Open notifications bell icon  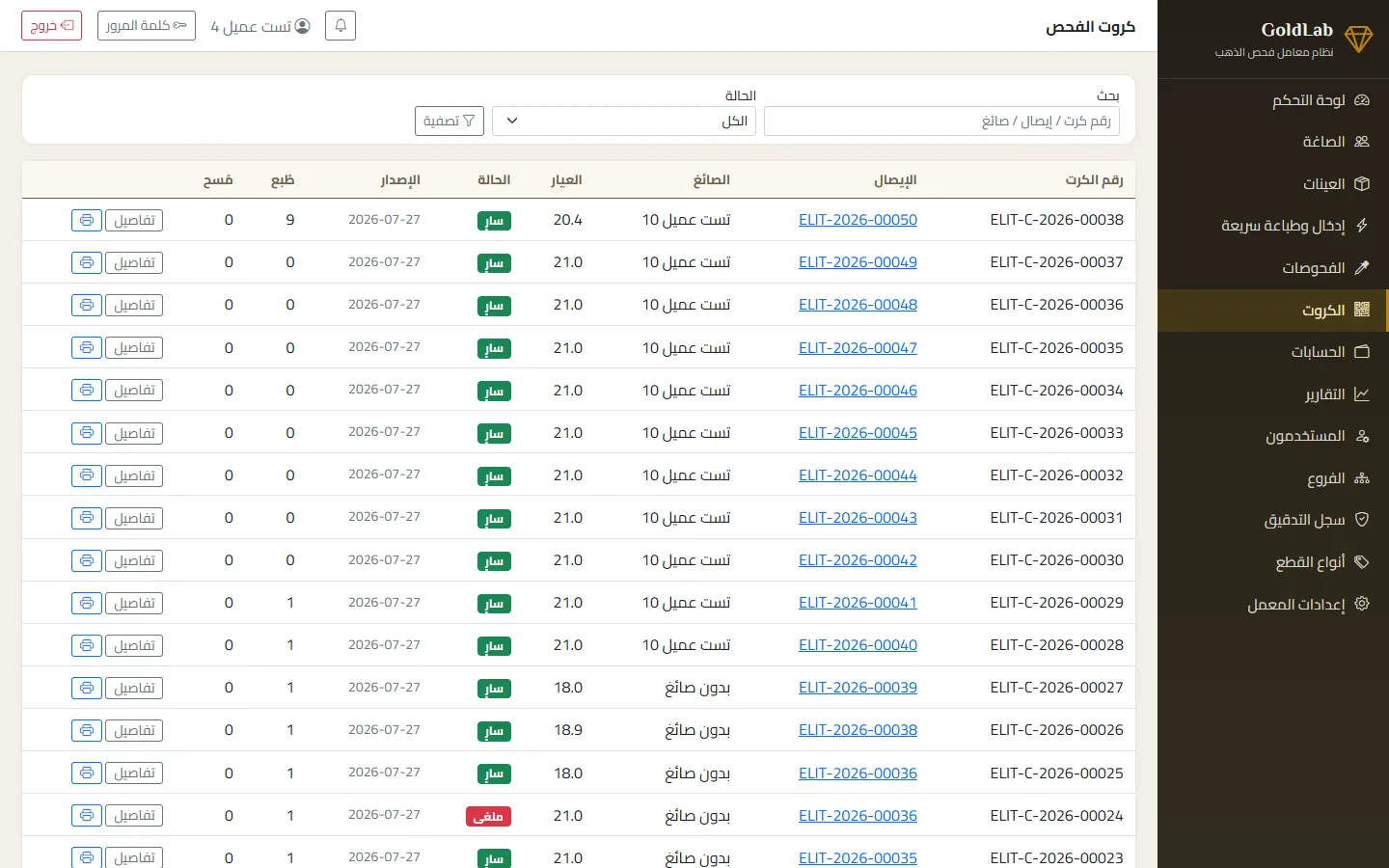click(x=340, y=25)
